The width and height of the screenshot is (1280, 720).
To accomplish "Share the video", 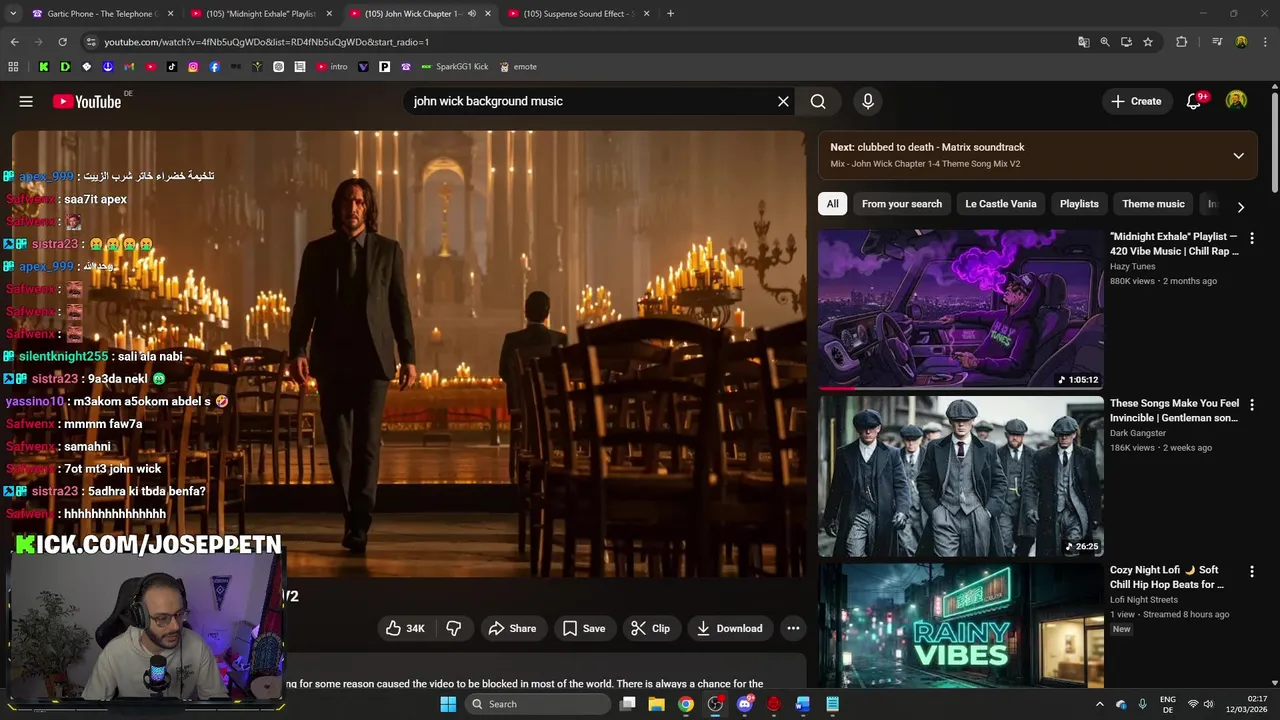I will [x=512, y=628].
